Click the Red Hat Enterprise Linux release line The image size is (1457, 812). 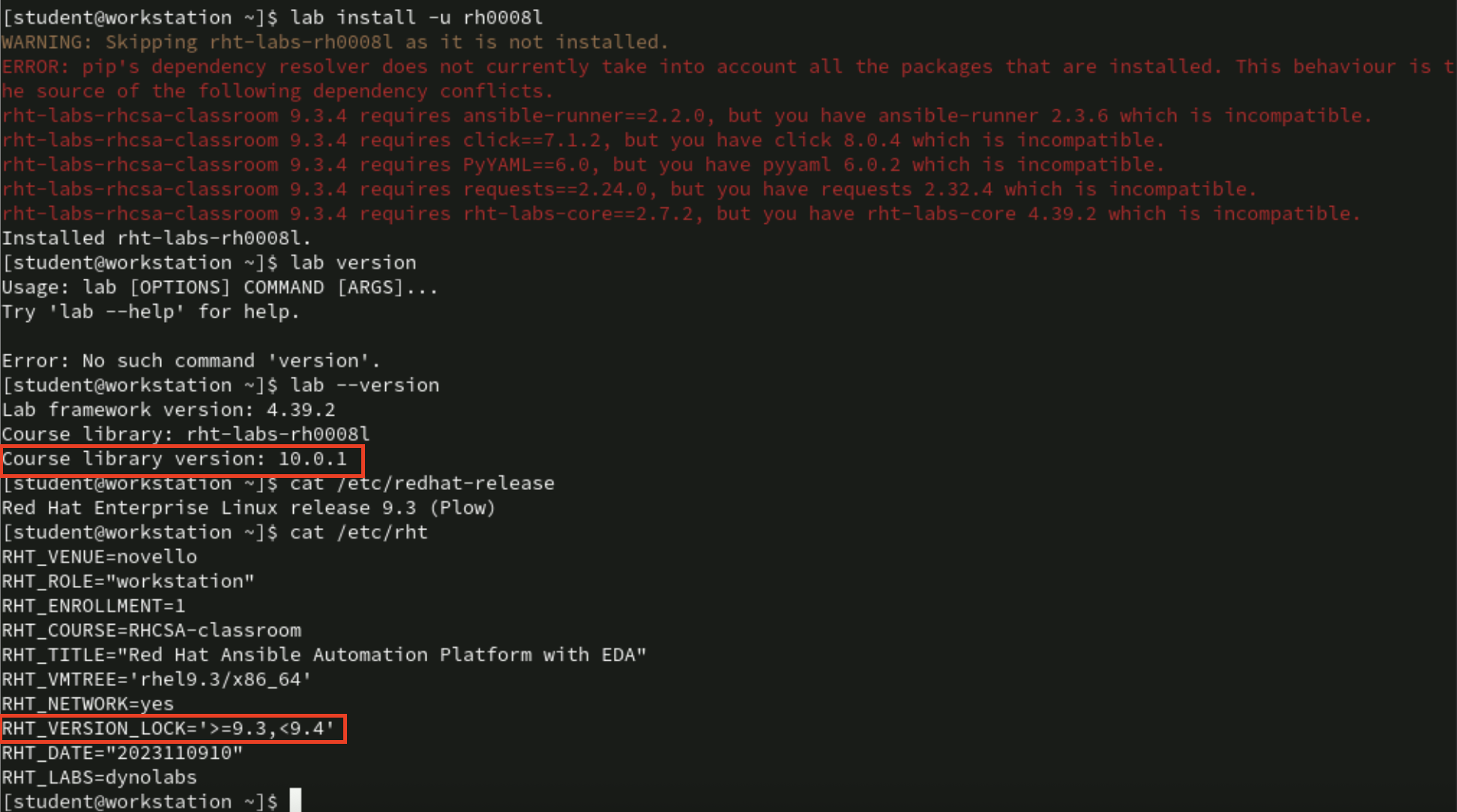coord(248,508)
